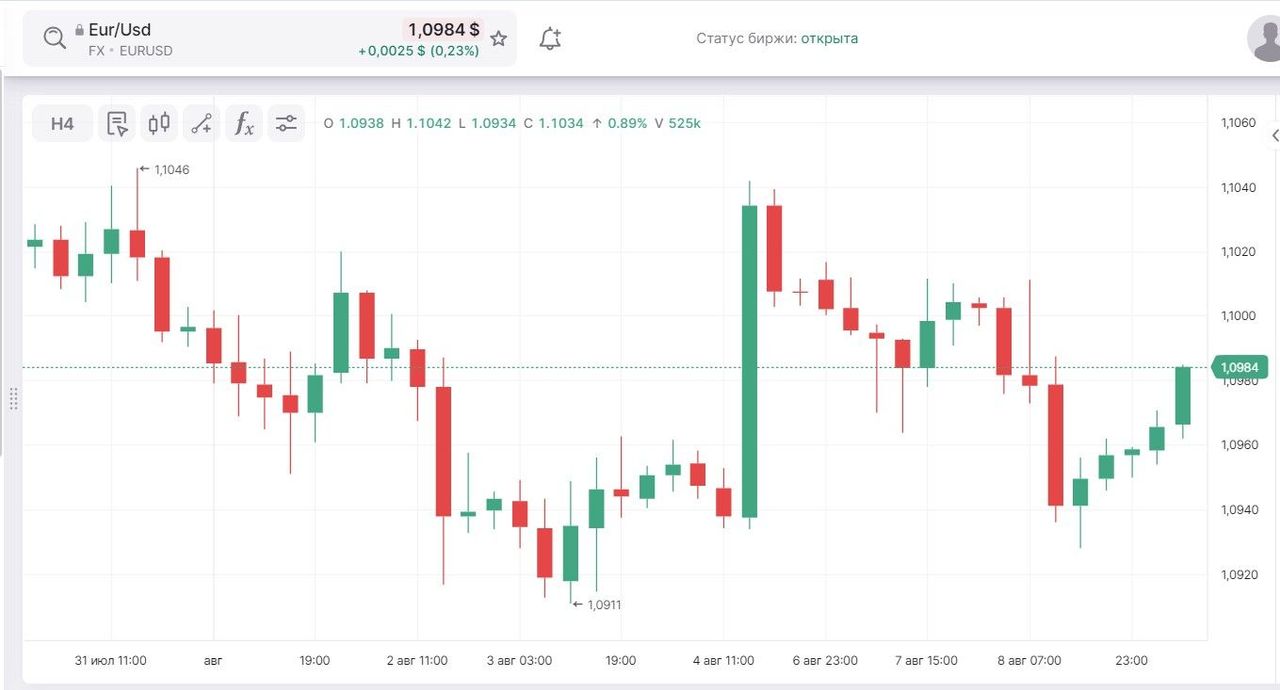Click the 1,0984 current price label on axis
The image size is (1280, 690).
(1240, 367)
